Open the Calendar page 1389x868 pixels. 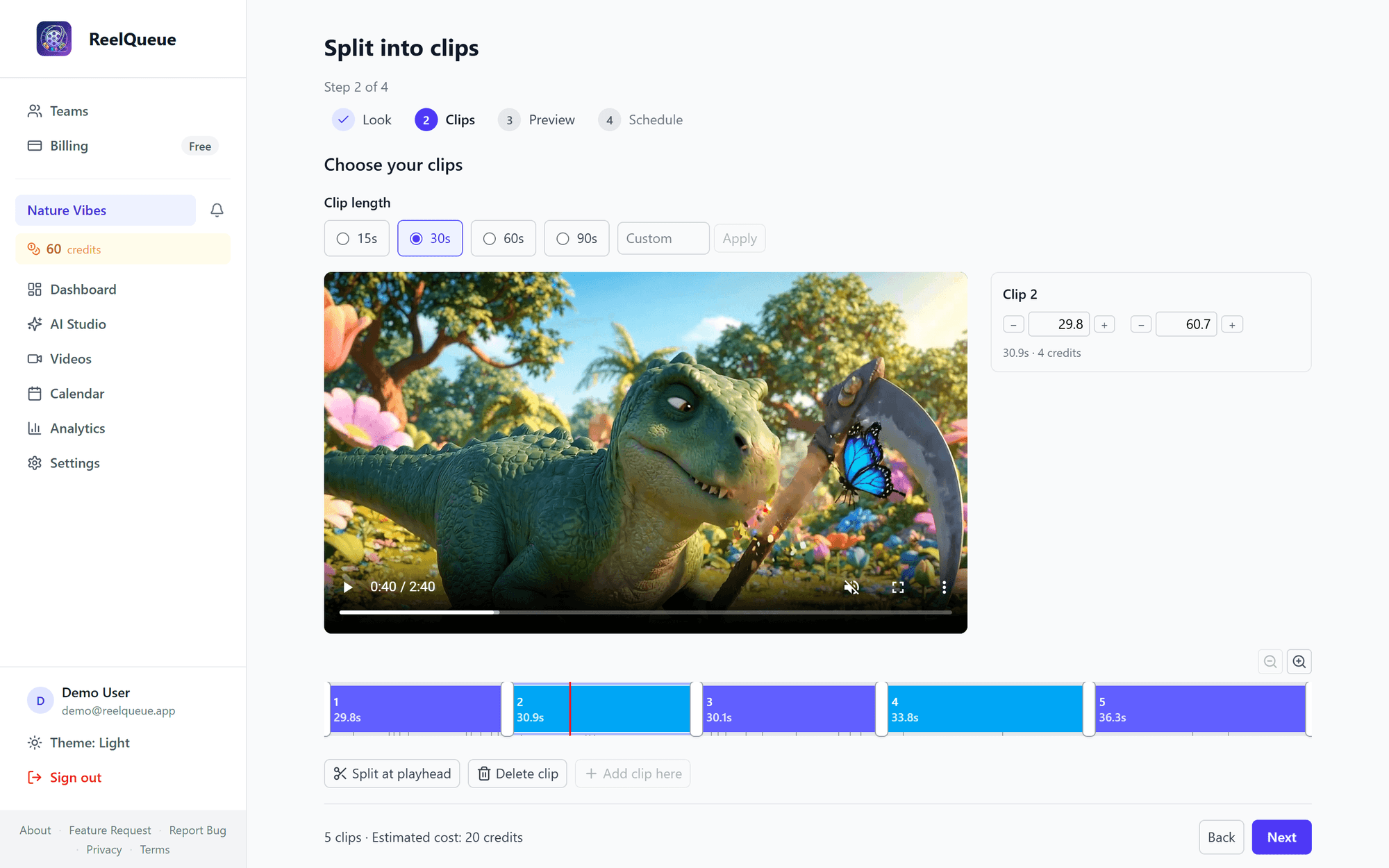click(123, 394)
